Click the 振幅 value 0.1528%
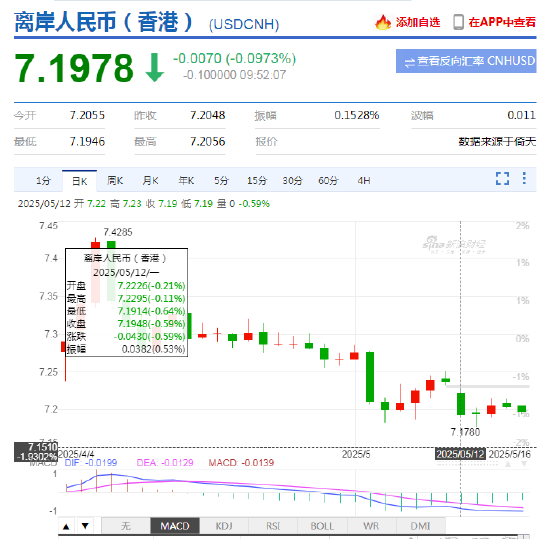550x539 pixels. (357, 115)
